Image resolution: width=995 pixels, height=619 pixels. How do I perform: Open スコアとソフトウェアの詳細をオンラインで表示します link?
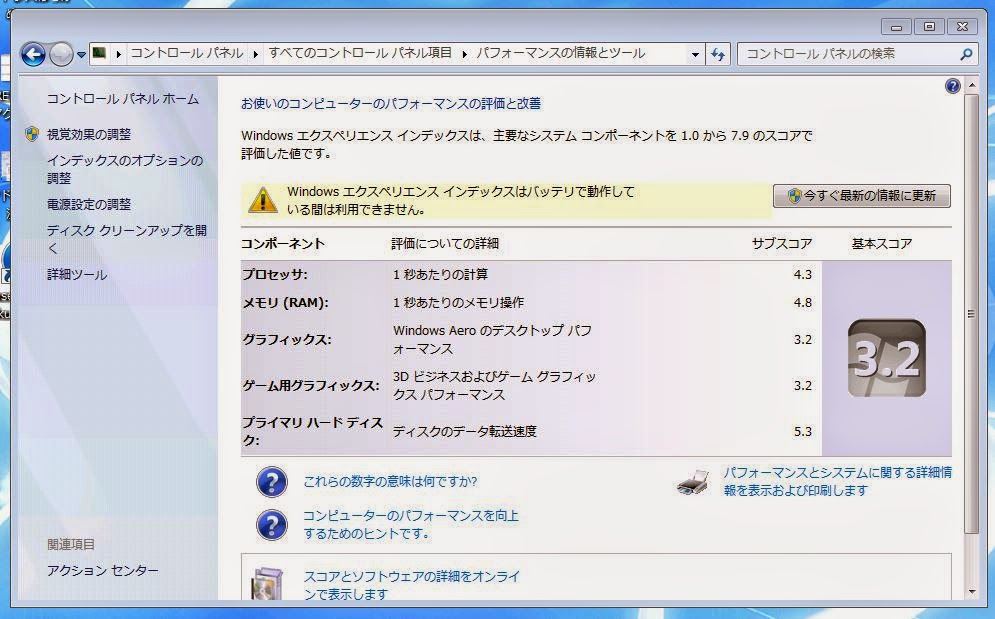coord(412,585)
